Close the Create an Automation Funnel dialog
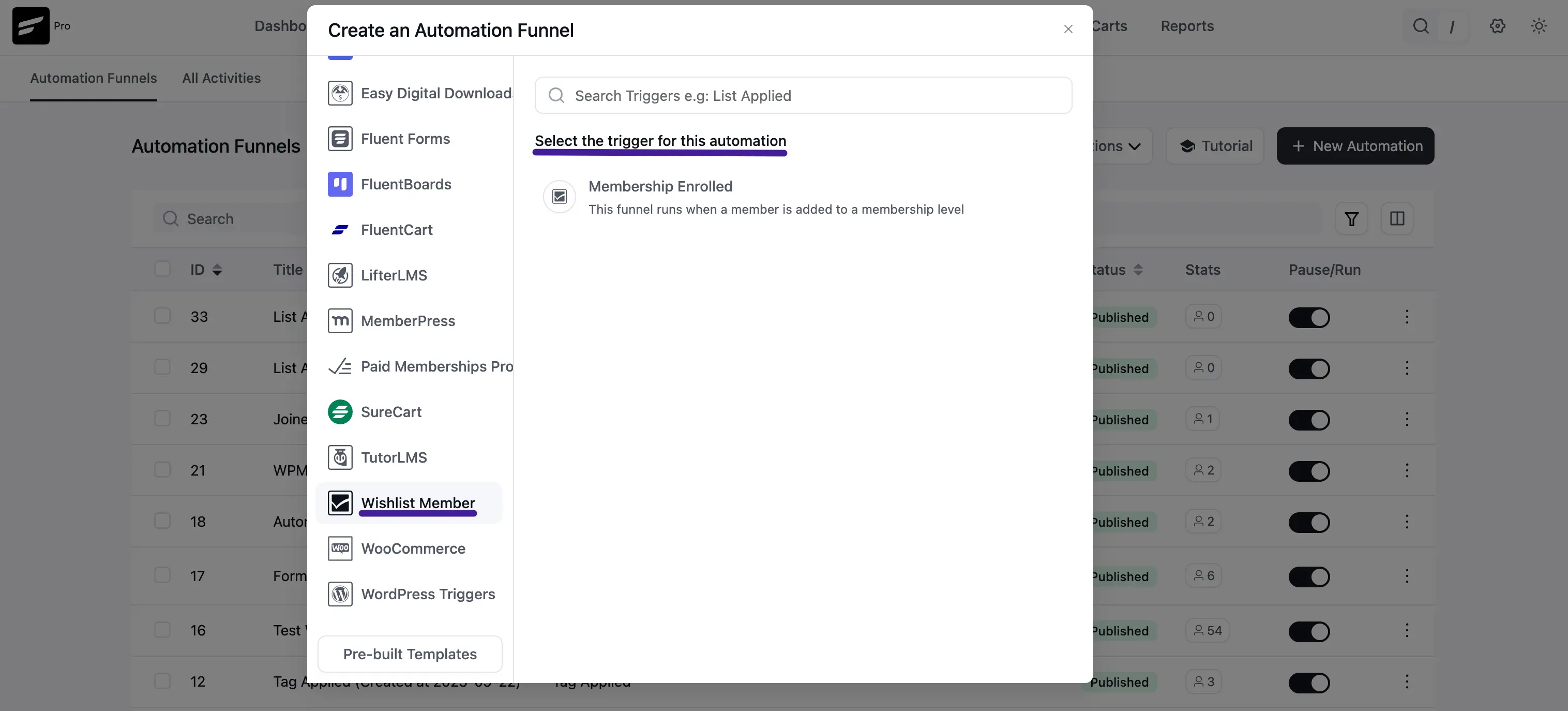Screen dimensions: 1568x711 click(x=1067, y=29)
